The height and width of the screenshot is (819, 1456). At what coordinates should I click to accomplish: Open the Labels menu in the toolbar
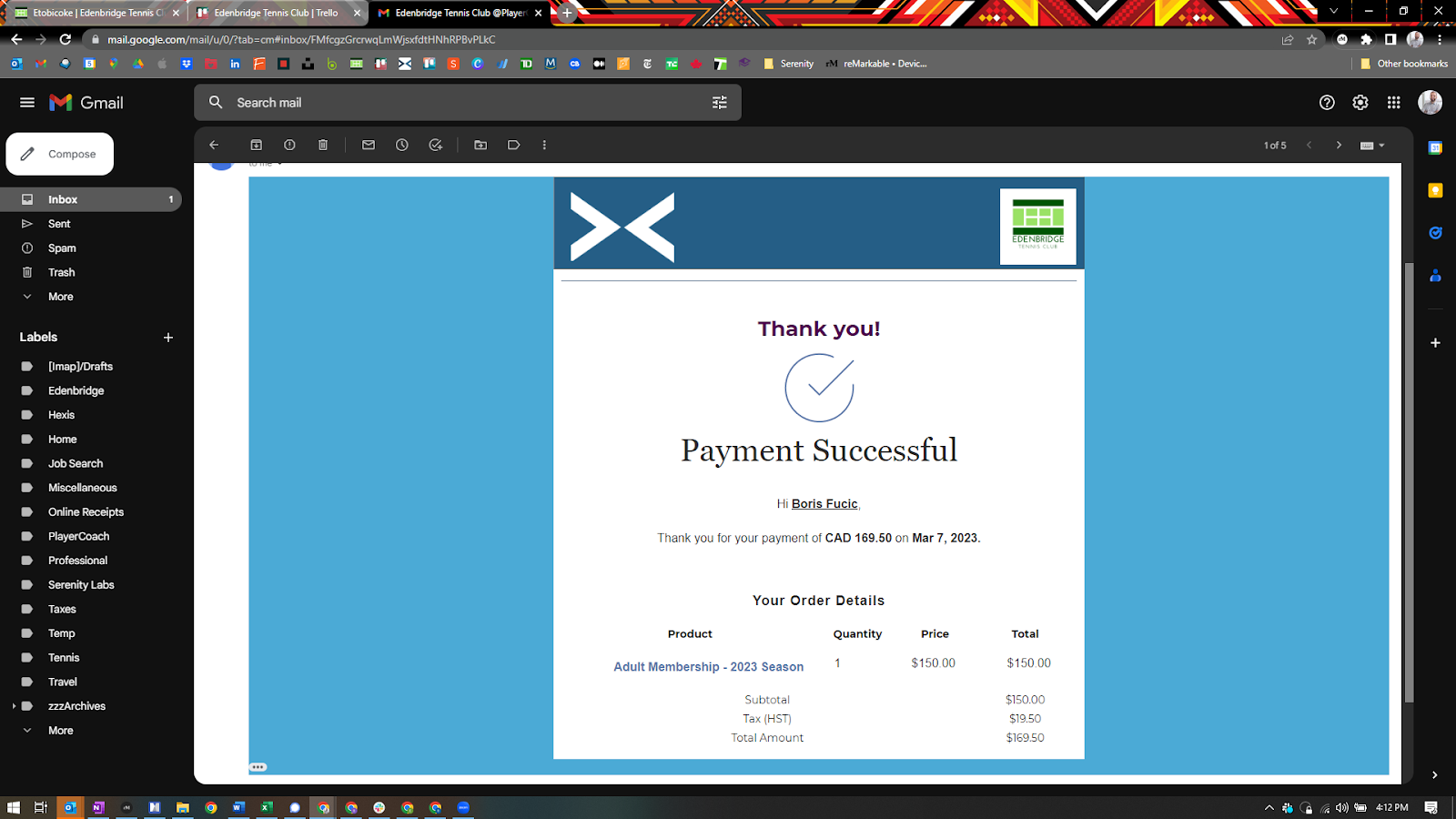pos(514,145)
